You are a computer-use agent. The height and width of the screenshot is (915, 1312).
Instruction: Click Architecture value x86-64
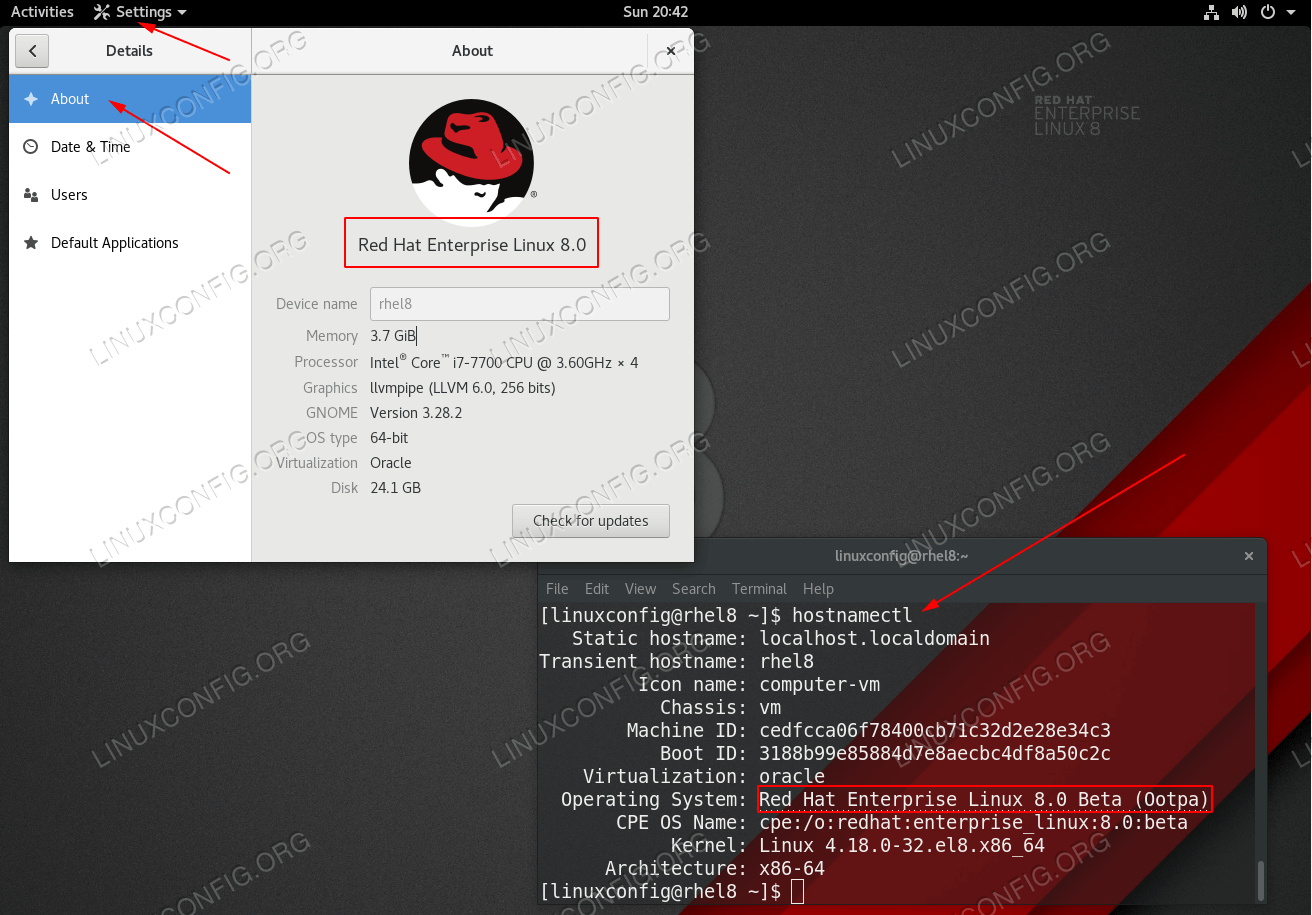pyautogui.click(x=793, y=869)
